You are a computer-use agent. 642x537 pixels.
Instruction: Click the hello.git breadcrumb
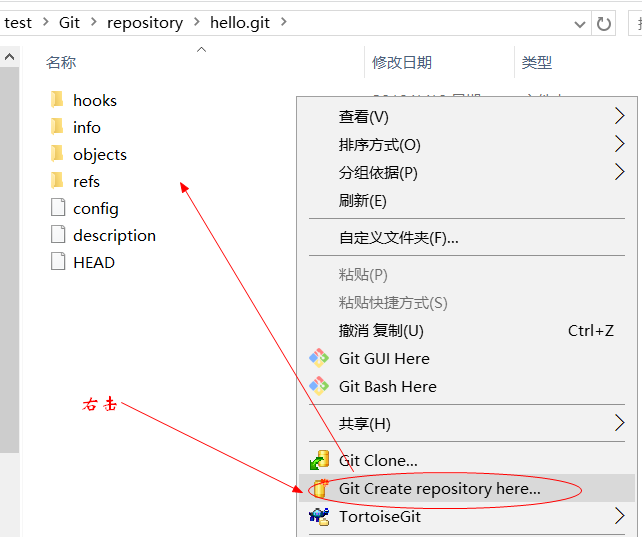tap(240, 23)
